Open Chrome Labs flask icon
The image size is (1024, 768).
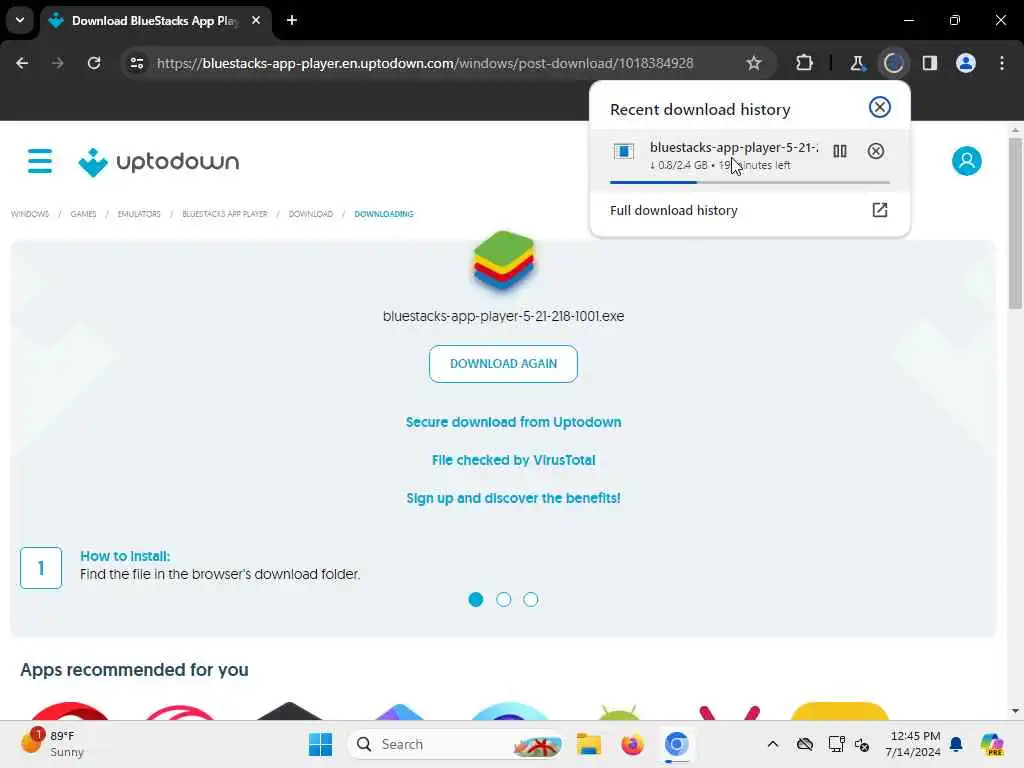coord(857,63)
